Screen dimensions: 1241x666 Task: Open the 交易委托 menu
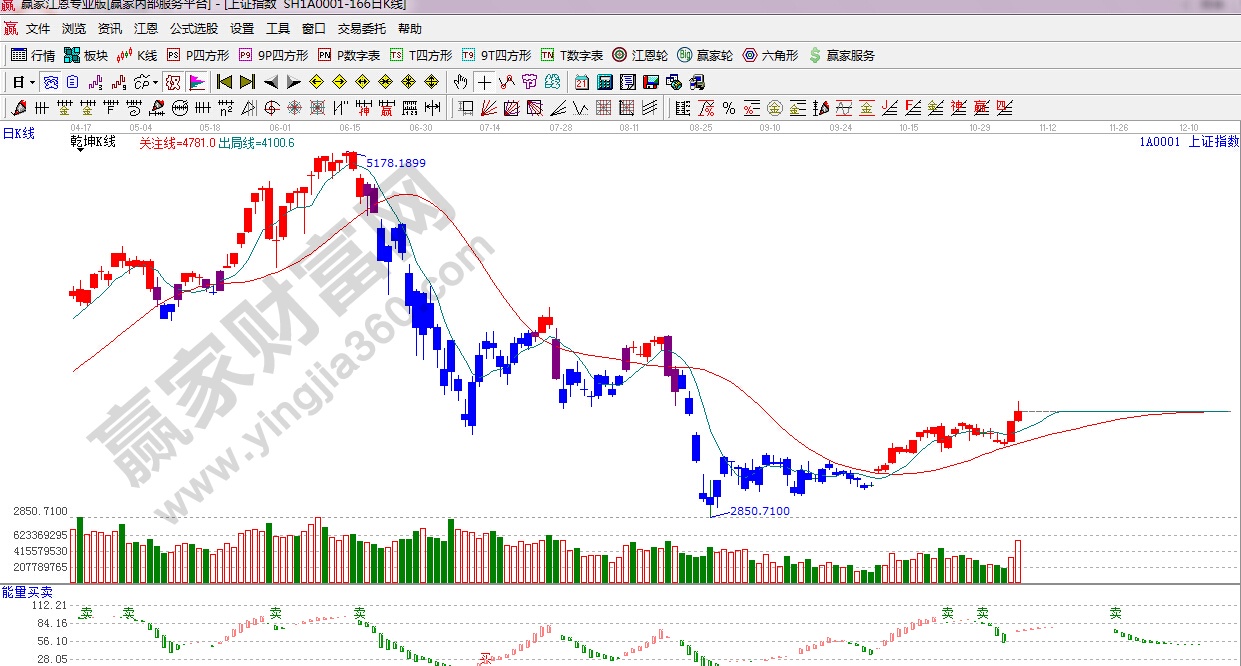361,29
